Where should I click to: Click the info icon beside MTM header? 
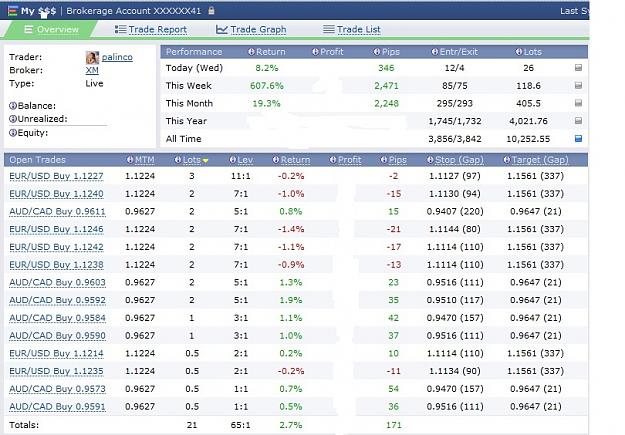click(x=130, y=160)
